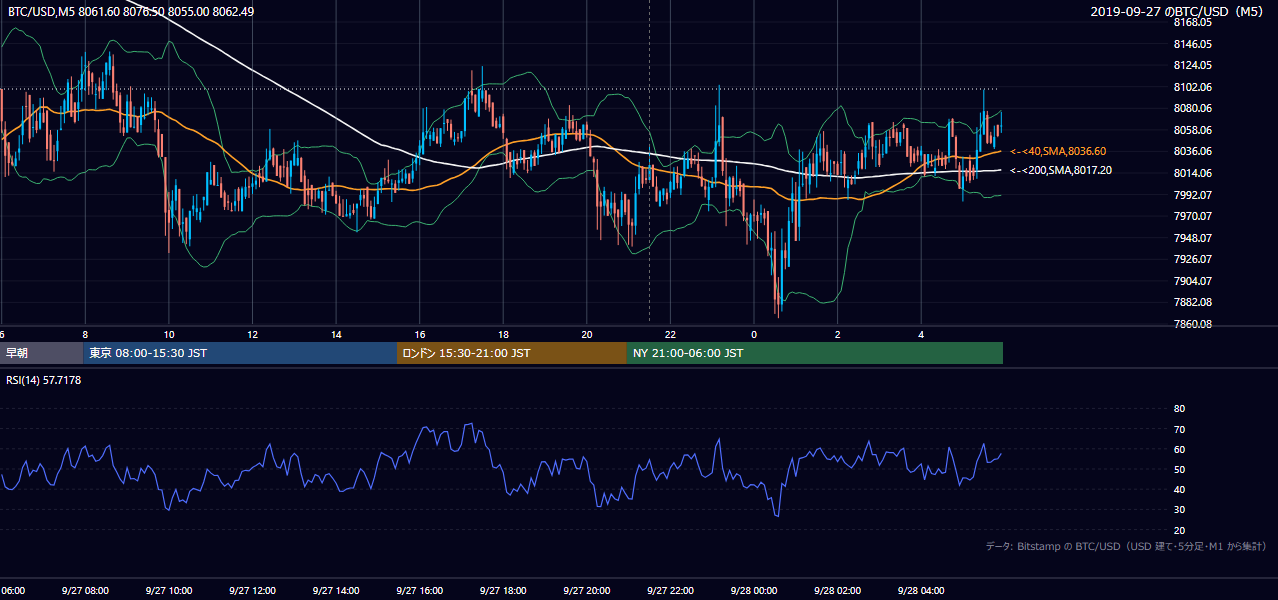Click price axis label 7948.07
This screenshot has height=600, width=1278.
1192,238
